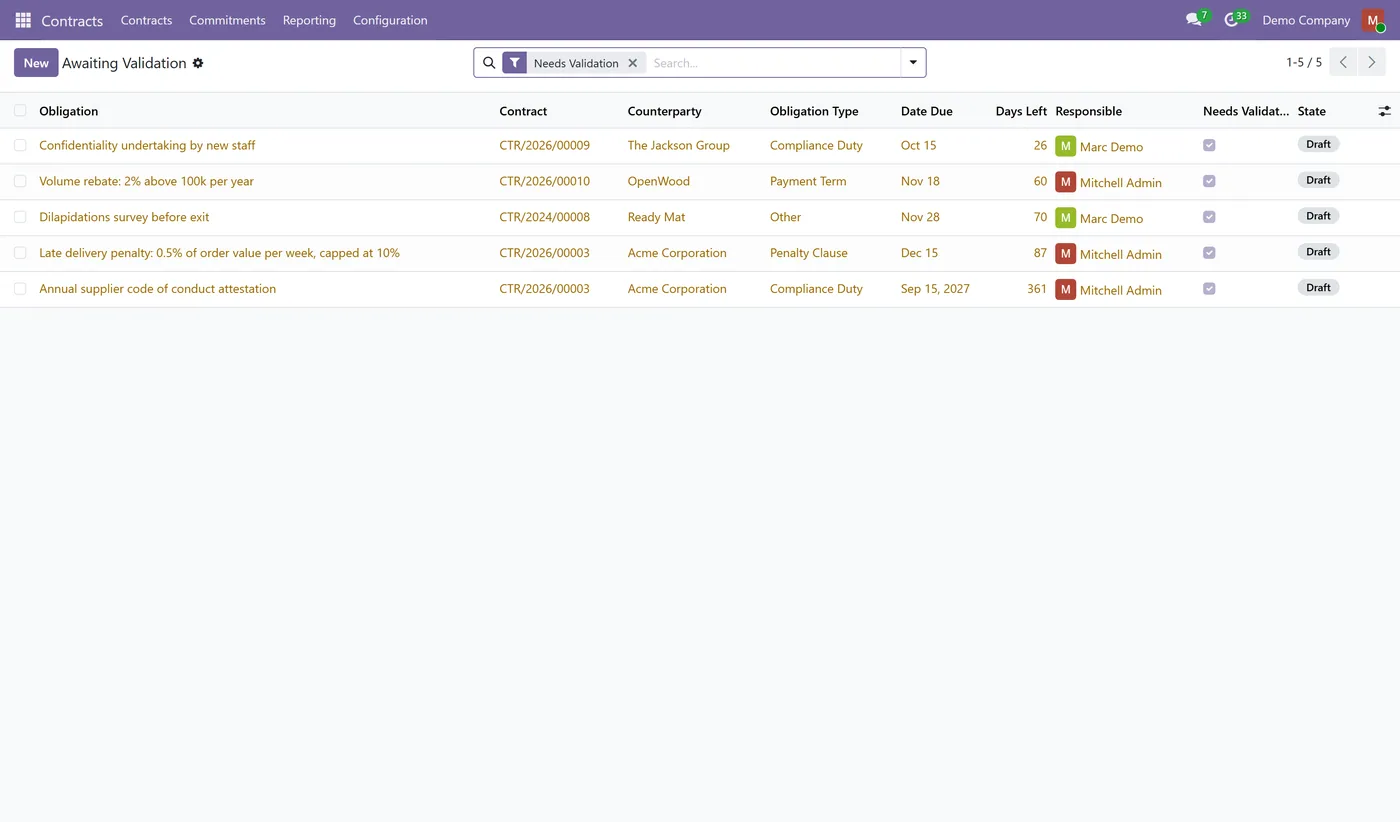
Task: Click the search magnifier icon
Action: coord(489,63)
